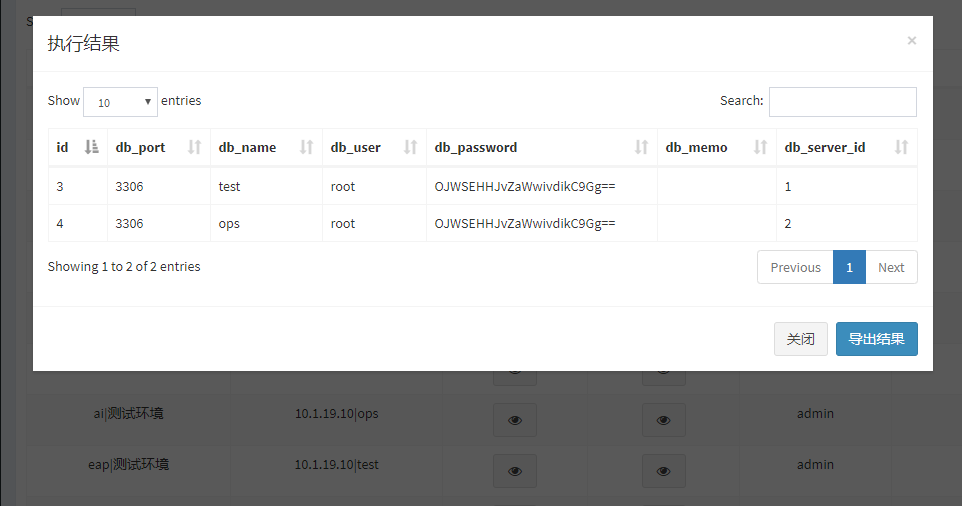Open the Show entries count dropdown
This screenshot has width=962, height=506.
120,102
